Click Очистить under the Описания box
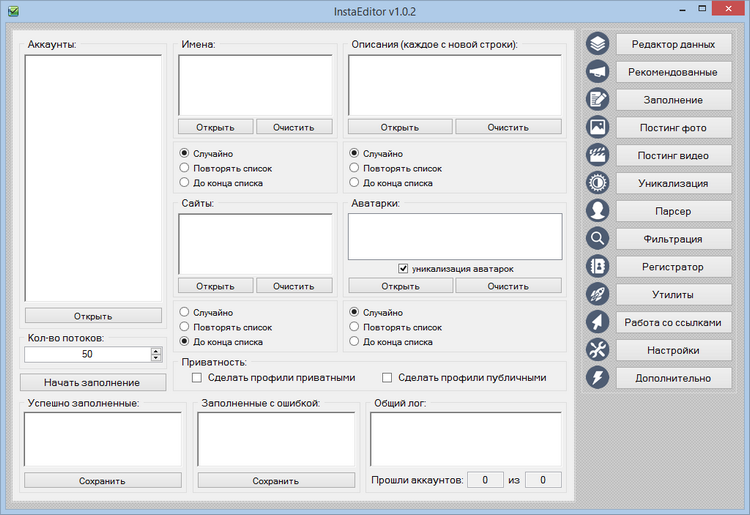 508,127
